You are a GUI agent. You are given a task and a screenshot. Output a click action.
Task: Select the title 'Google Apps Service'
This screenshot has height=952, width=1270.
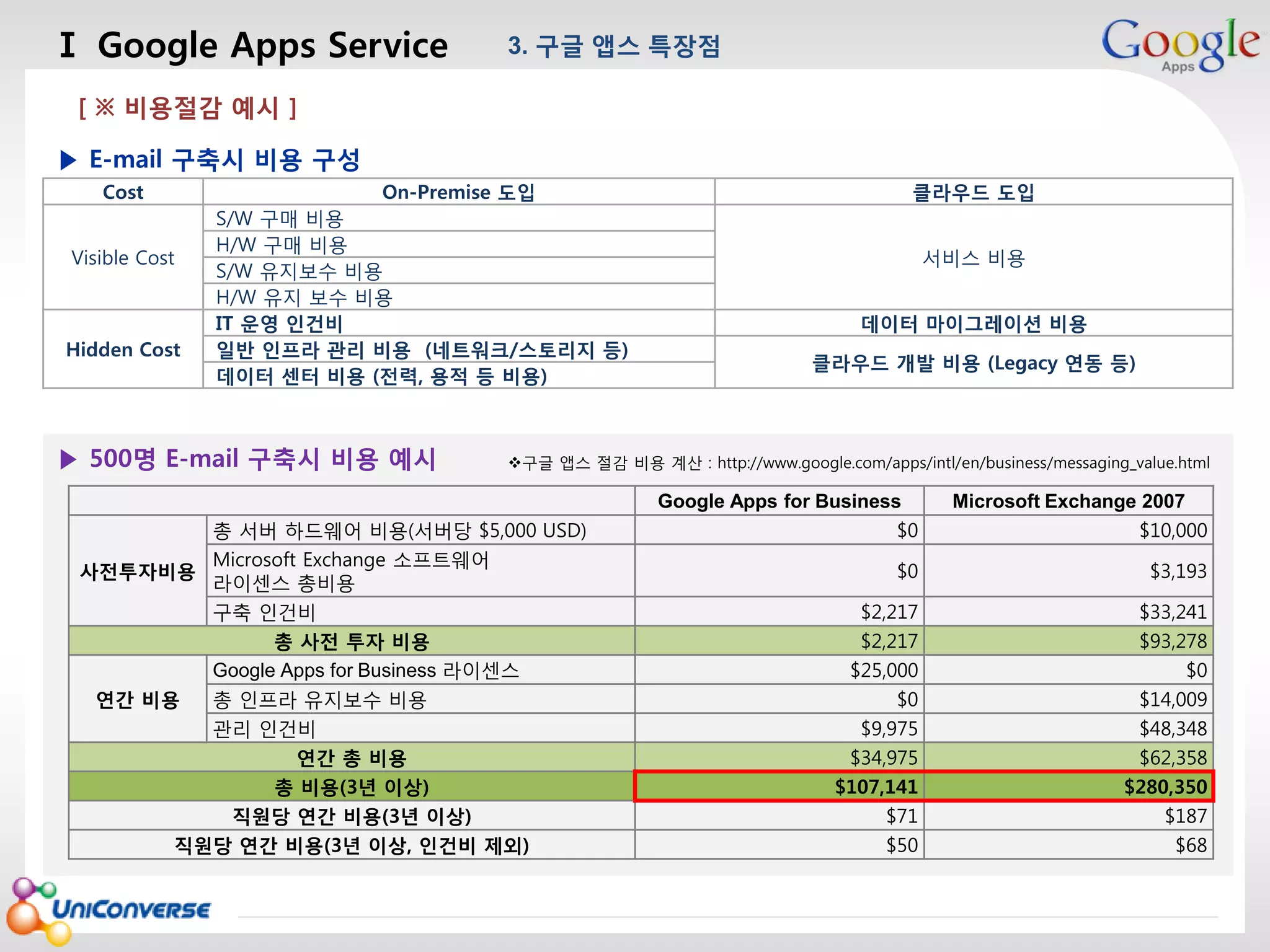272,45
